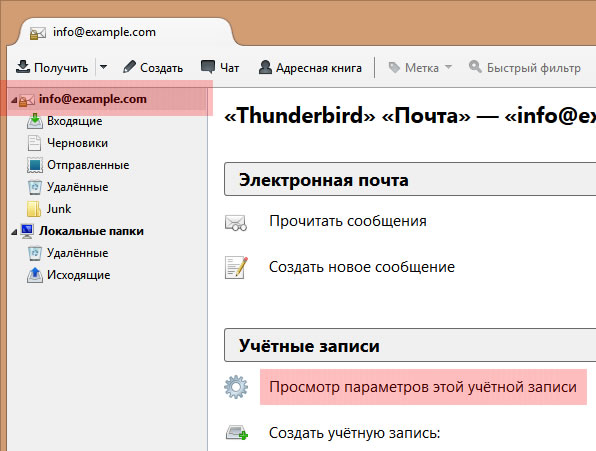This screenshot has width=596, height=451.
Task: Click Метка toolbar button label
Action: [422, 68]
